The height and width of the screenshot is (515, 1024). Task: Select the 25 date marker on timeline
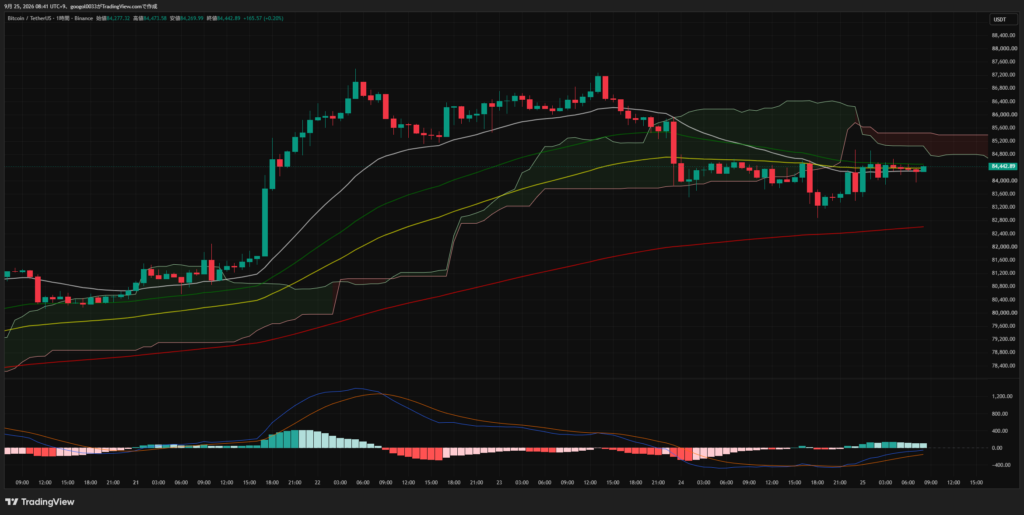tap(863, 482)
